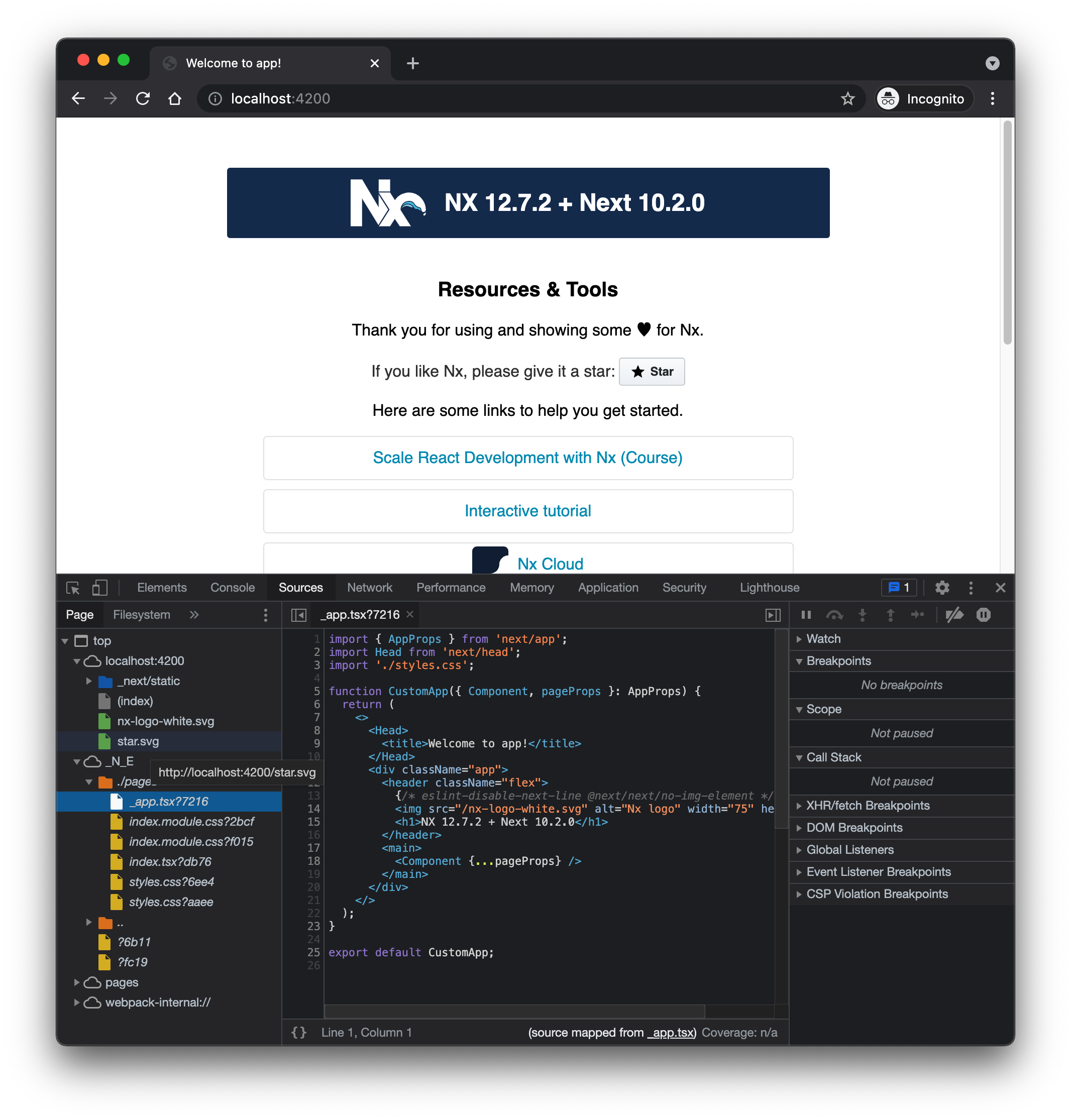
Task: Click the Step over next function call icon
Action: 835,615
